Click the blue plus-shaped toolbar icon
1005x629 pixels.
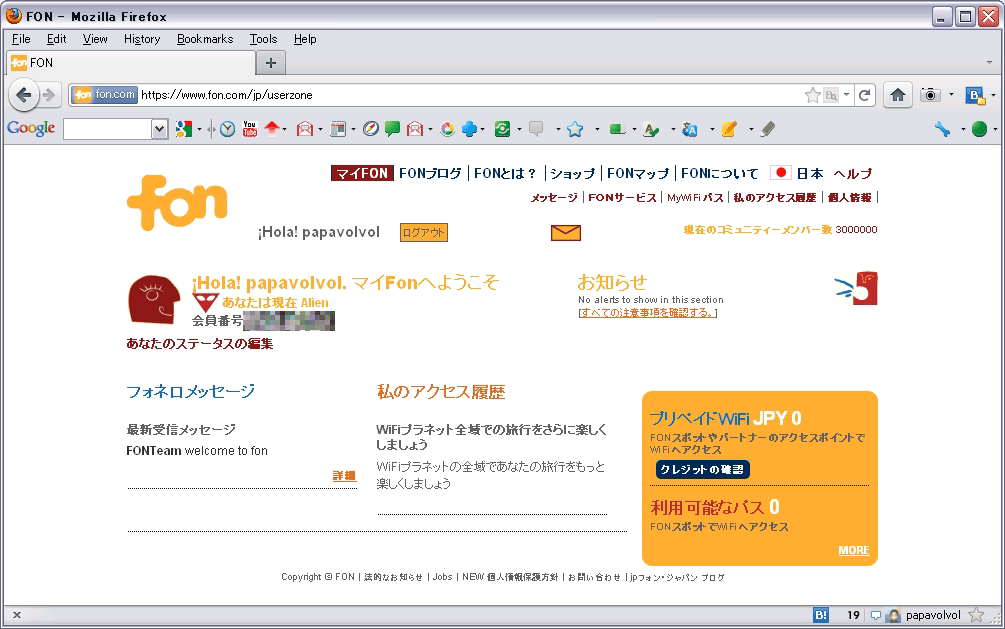click(469, 129)
